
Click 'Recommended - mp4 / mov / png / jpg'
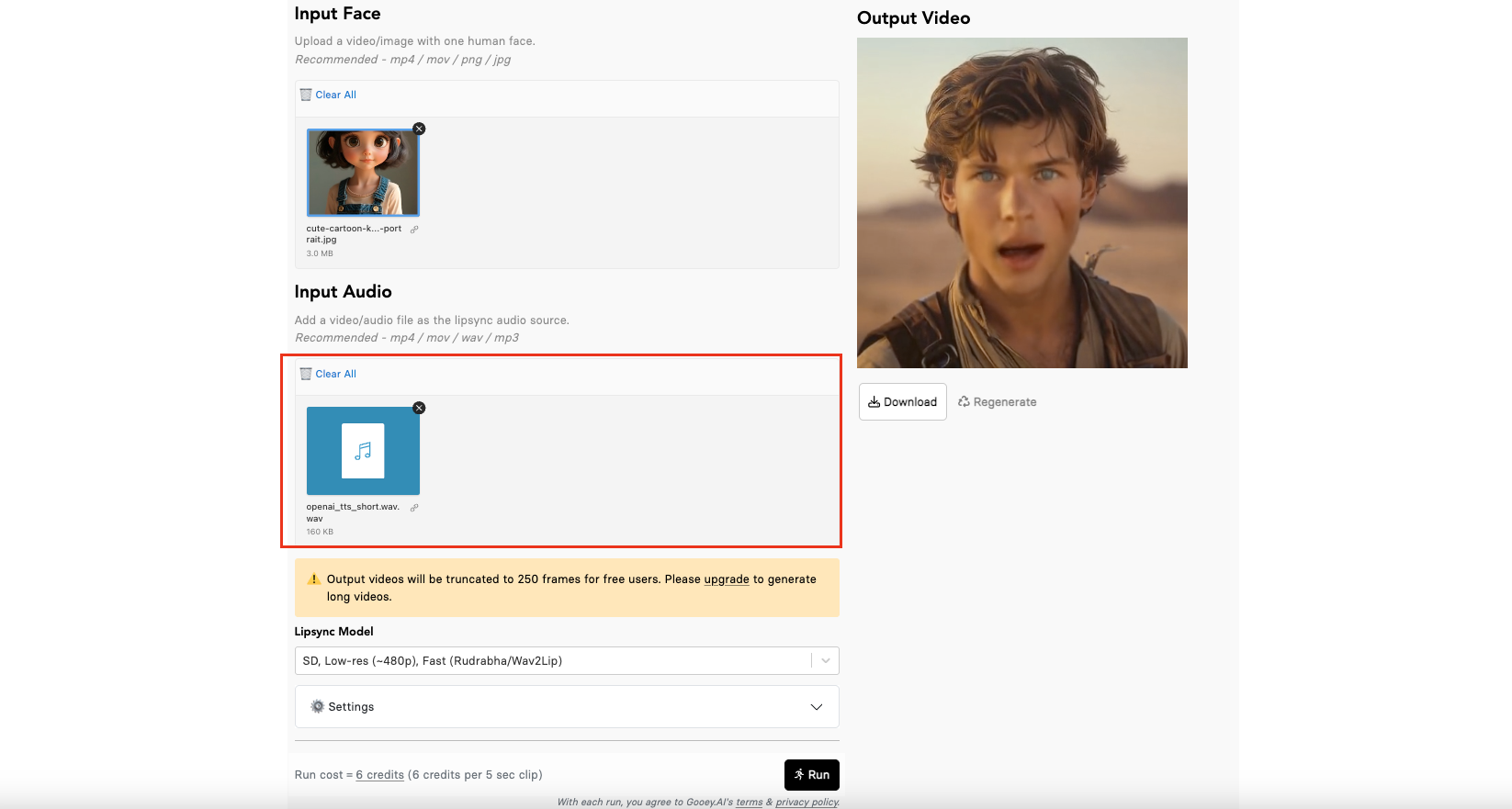click(402, 60)
